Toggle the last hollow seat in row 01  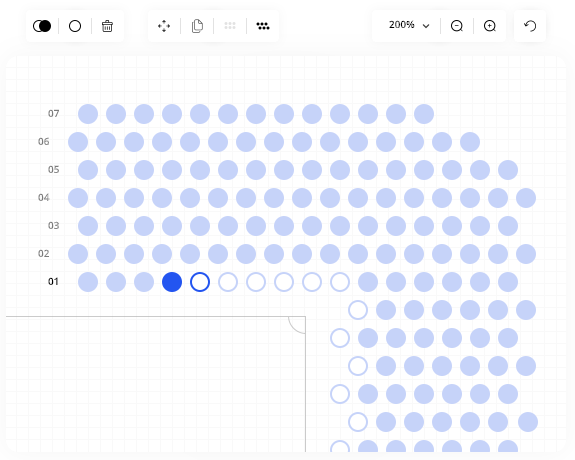click(x=340, y=282)
